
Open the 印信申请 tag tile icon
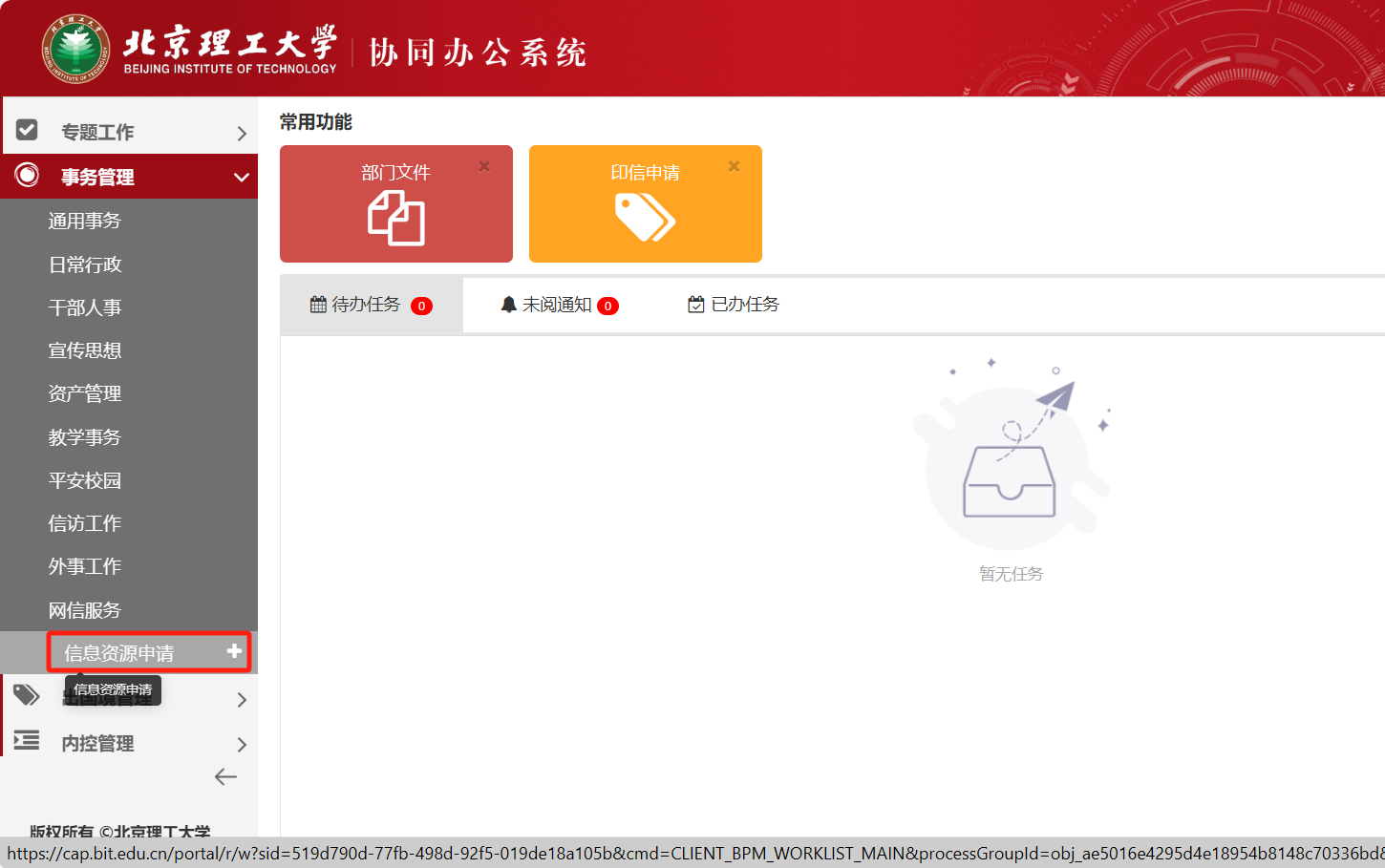645,217
